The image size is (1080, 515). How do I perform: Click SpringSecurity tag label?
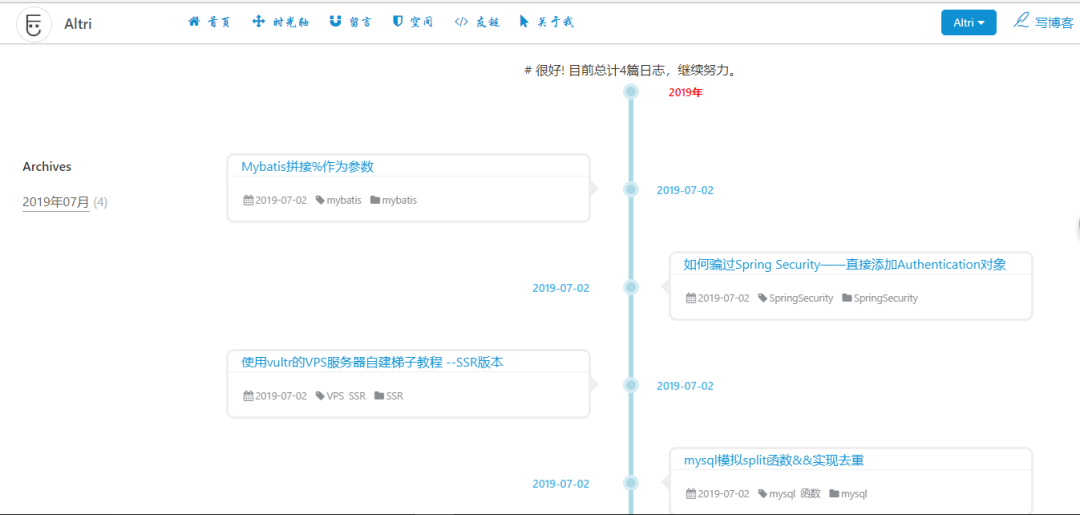tap(801, 298)
